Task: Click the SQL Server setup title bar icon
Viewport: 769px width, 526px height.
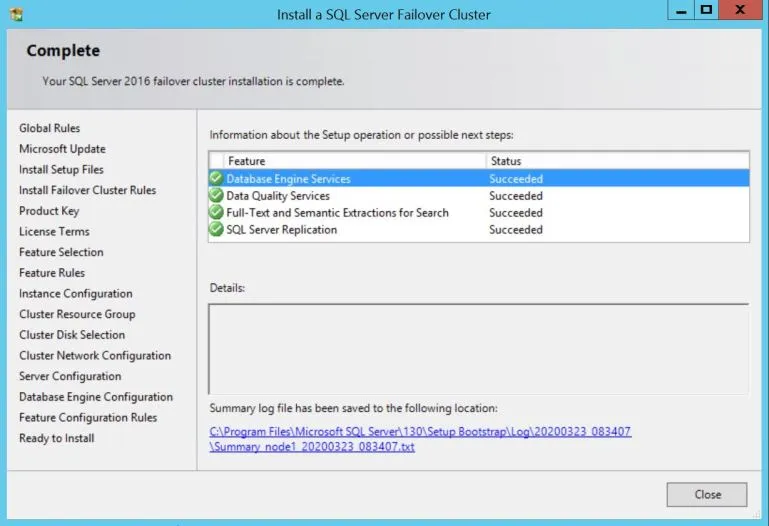Action: point(16,14)
